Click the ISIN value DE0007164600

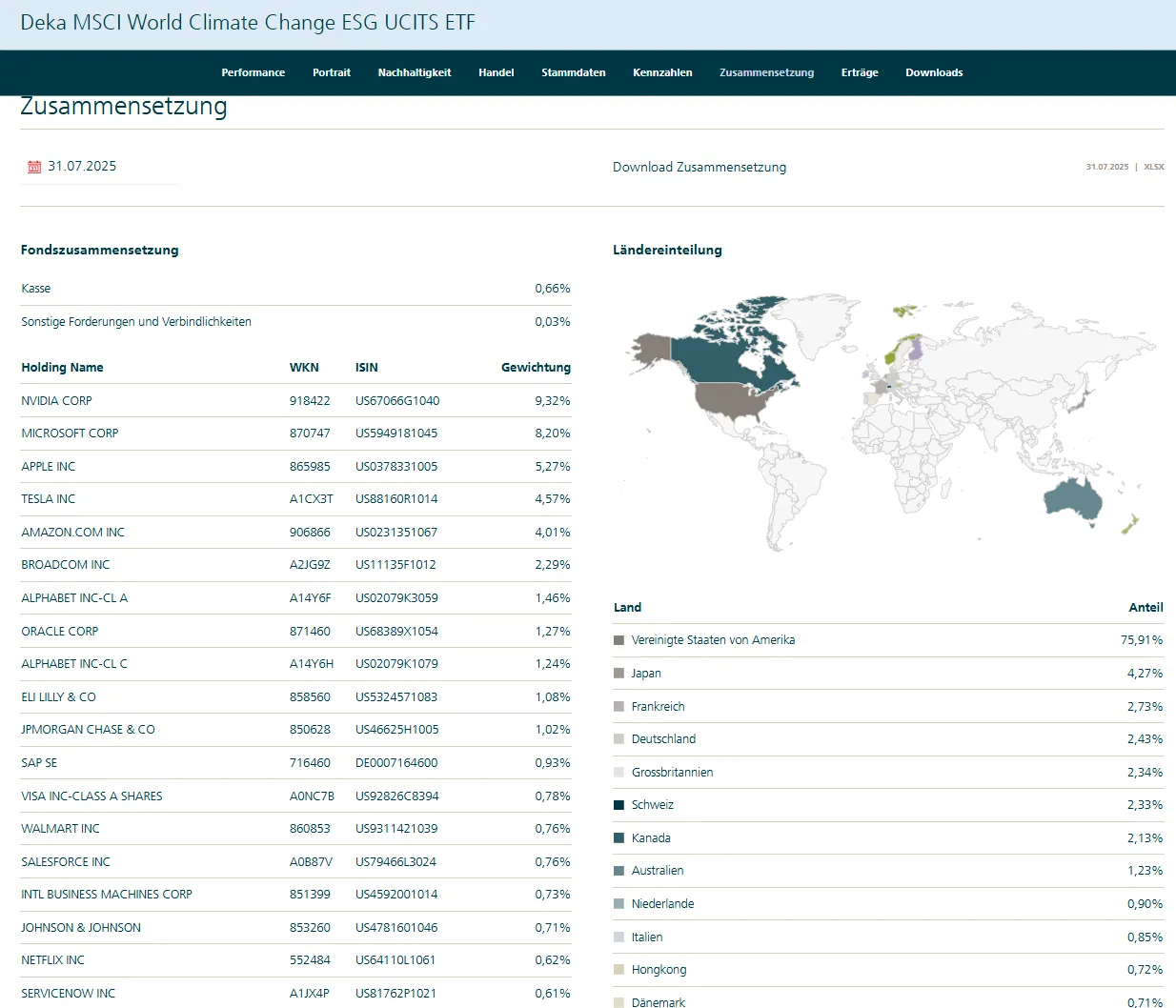click(x=396, y=763)
